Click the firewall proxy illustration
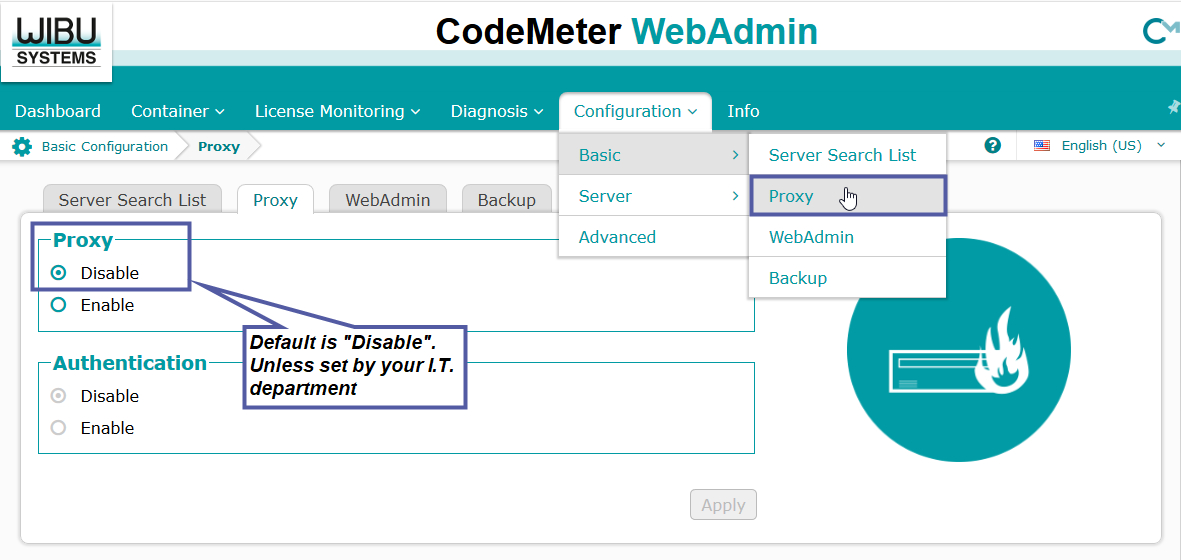Image resolution: width=1181 pixels, height=560 pixels. click(959, 350)
